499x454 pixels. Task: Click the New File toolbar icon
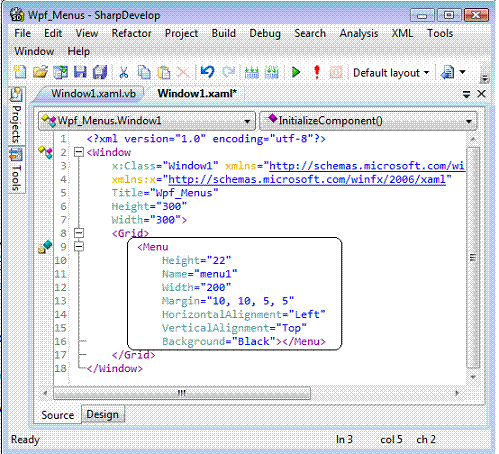[x=20, y=72]
